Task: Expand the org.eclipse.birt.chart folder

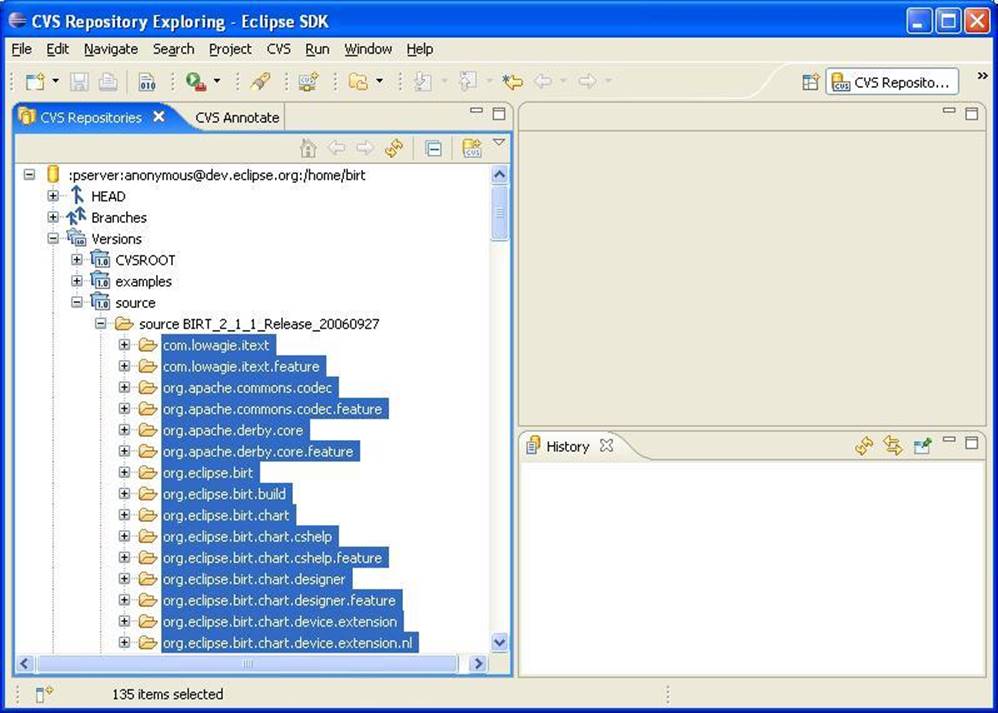Action: coord(125,516)
